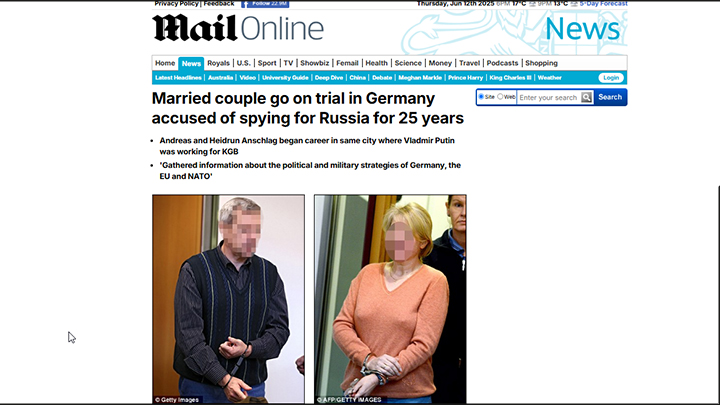
Task: Open the Meghan Markle topic link
Action: 420,78
